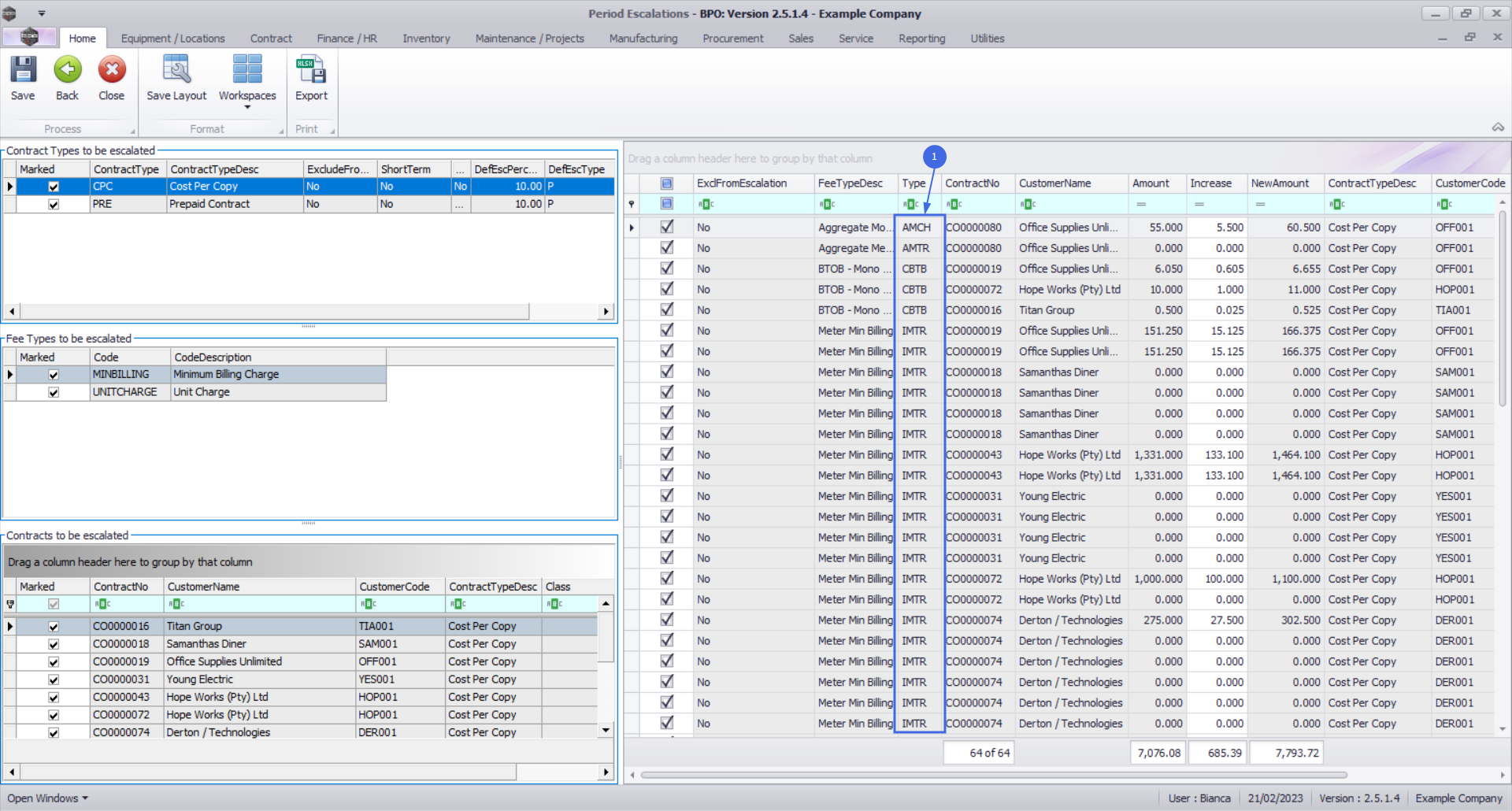Untick the Marked checkbox for Prepaid Contract

[54, 205]
